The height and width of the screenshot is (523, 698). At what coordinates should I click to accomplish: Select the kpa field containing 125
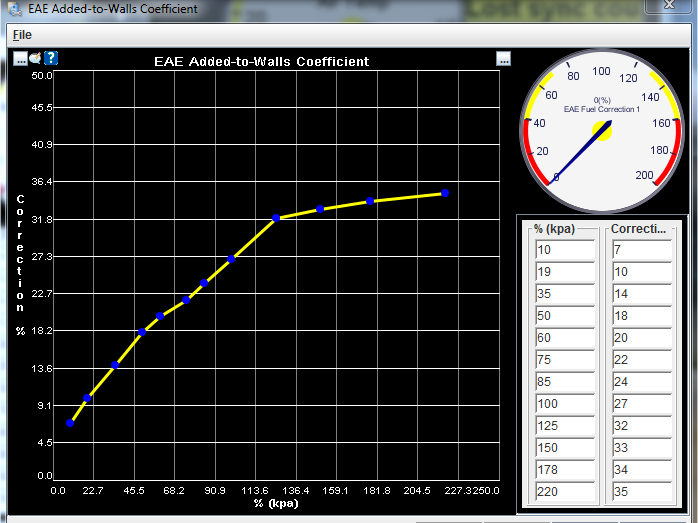(x=565, y=426)
